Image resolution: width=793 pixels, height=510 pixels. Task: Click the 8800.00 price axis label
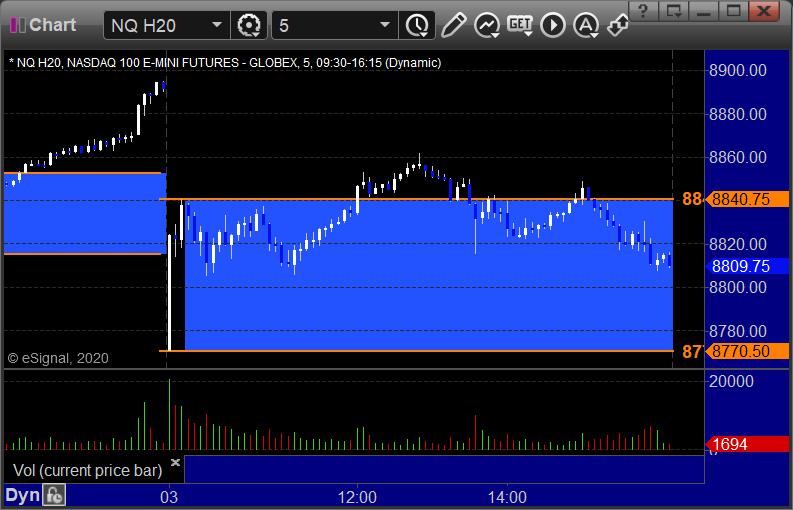coord(738,287)
